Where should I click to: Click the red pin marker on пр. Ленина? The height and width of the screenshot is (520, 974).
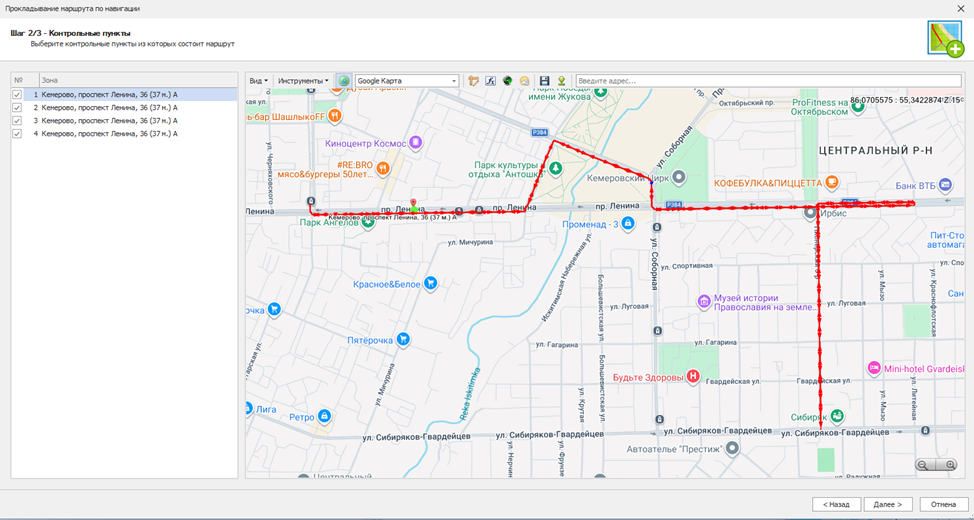point(413,203)
